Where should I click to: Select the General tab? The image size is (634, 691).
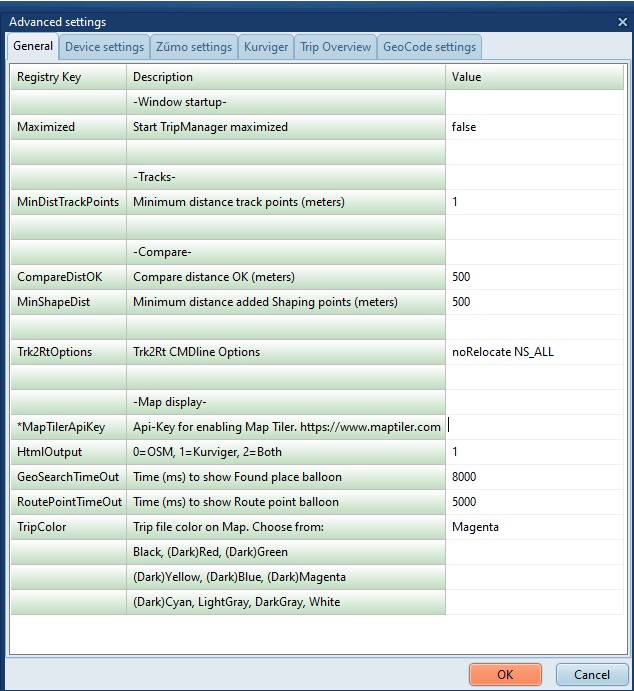(33, 47)
